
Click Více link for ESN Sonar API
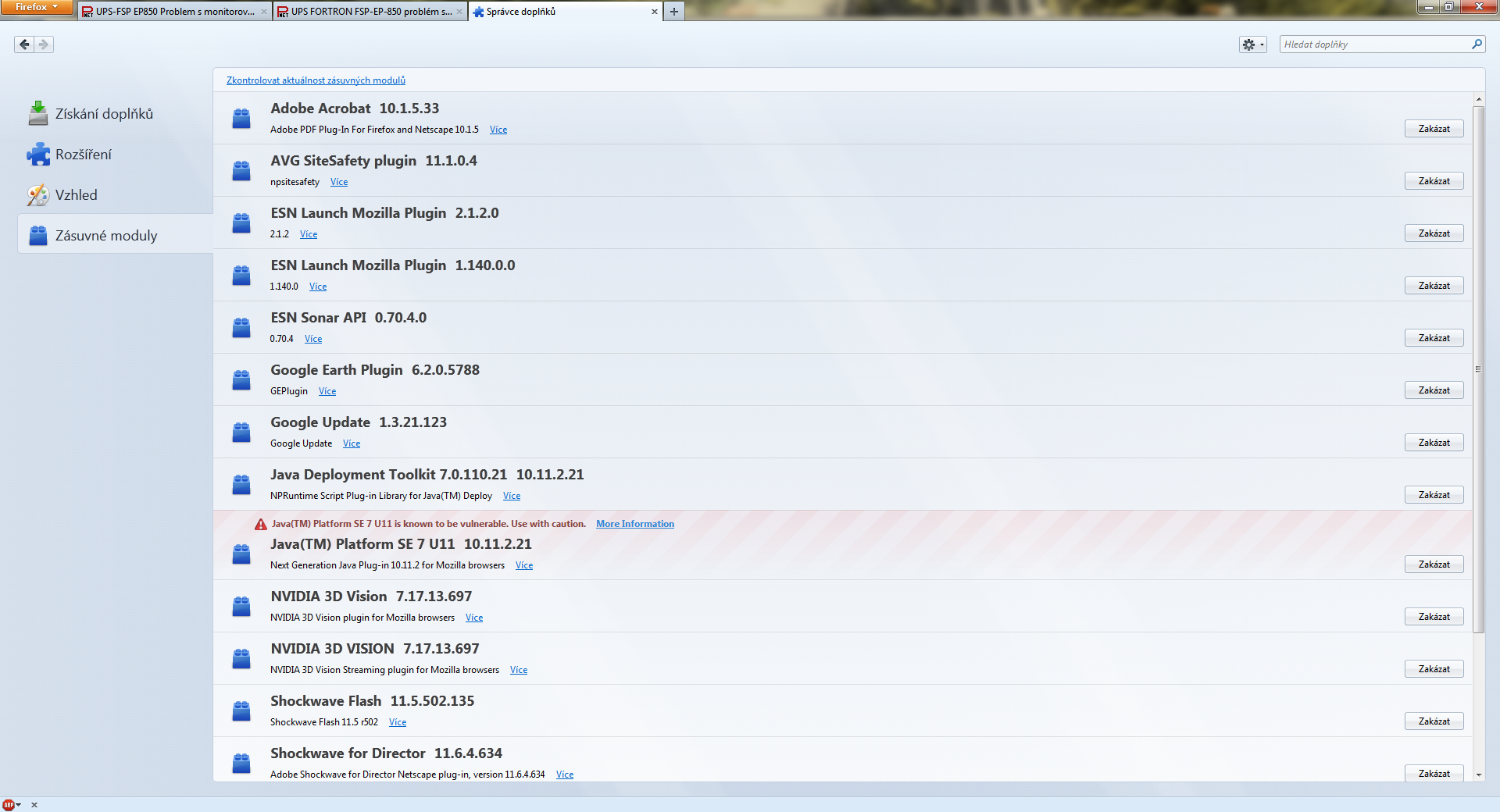(313, 339)
